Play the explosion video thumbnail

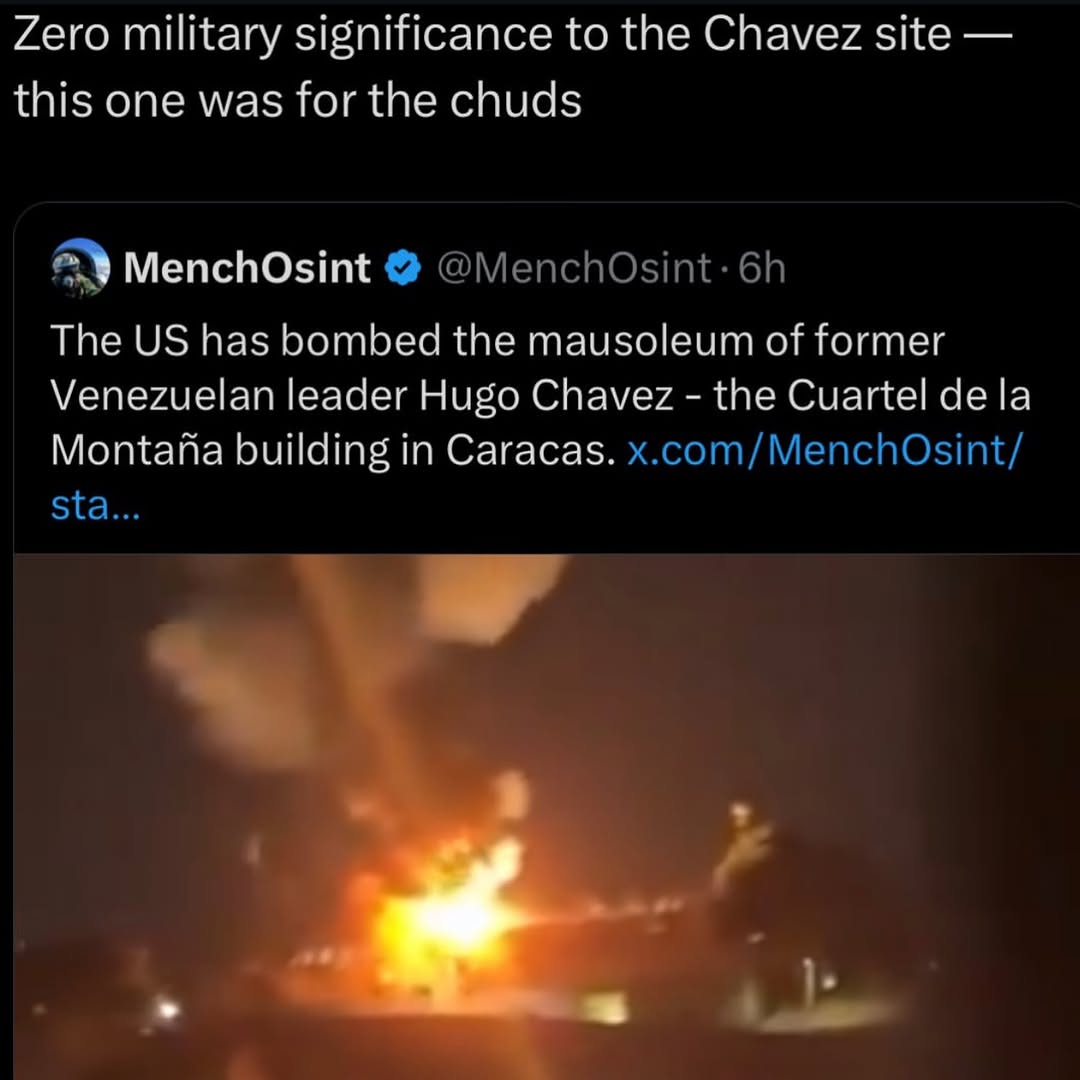coord(547,817)
